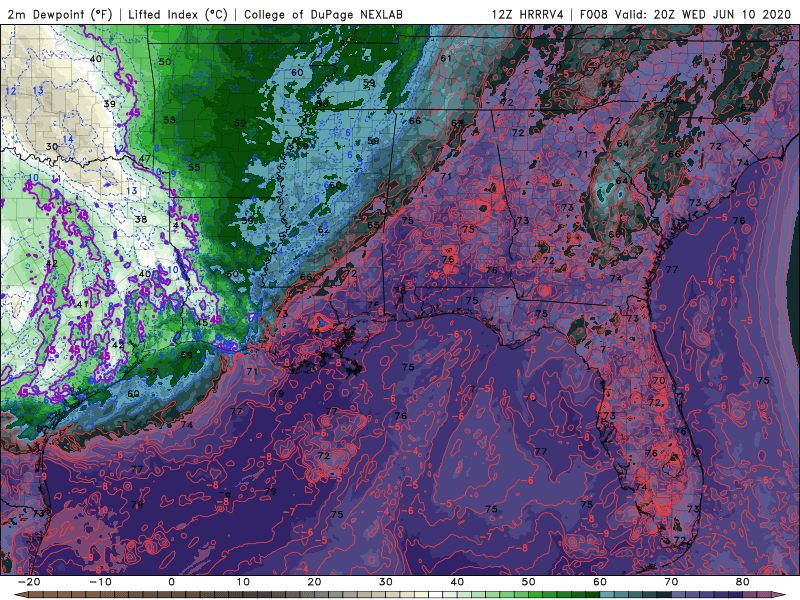Viewport: 800px width, 600px height.
Task: Click the '2m Dewpoint (°F)' header label
Action: tap(59, 14)
